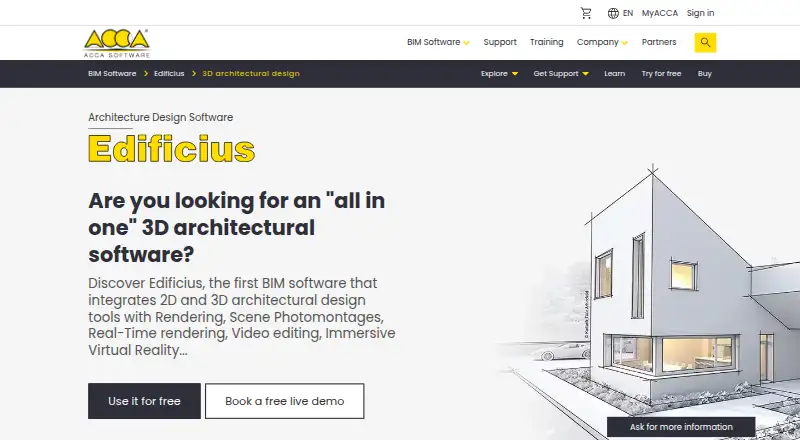Click the Sign in link
800x440 pixels.
click(701, 13)
